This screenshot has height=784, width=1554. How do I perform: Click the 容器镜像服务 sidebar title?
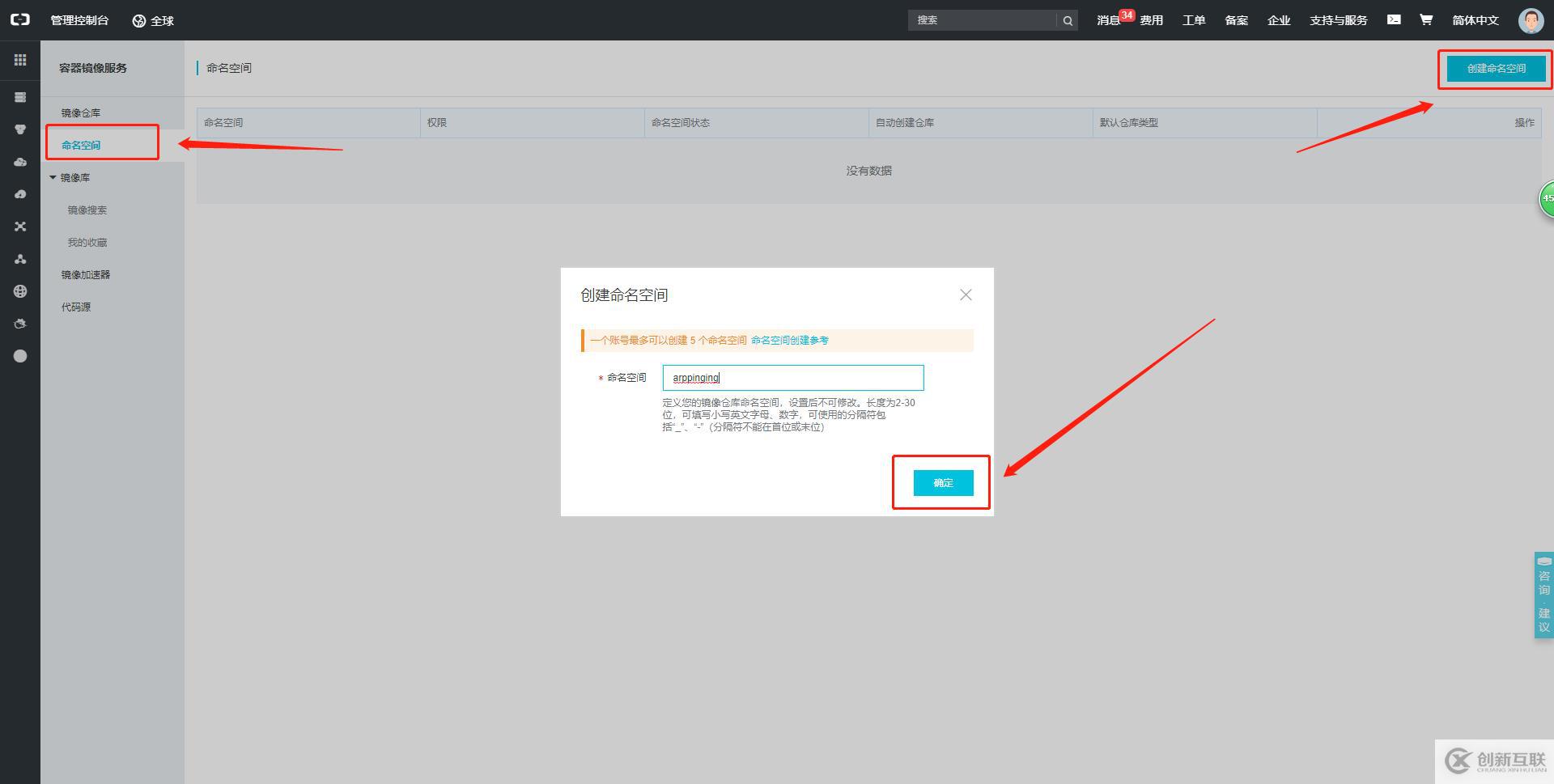click(x=93, y=68)
